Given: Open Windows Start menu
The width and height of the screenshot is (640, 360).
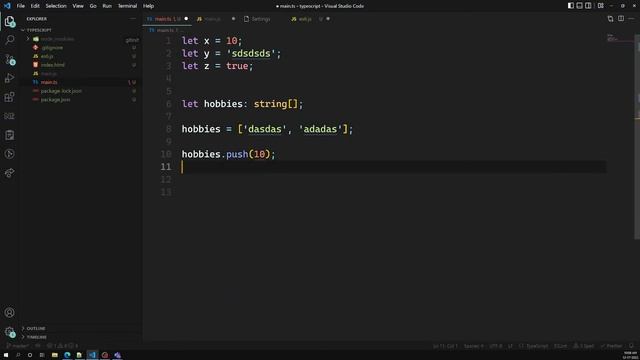Looking at the screenshot, I should [6, 355].
